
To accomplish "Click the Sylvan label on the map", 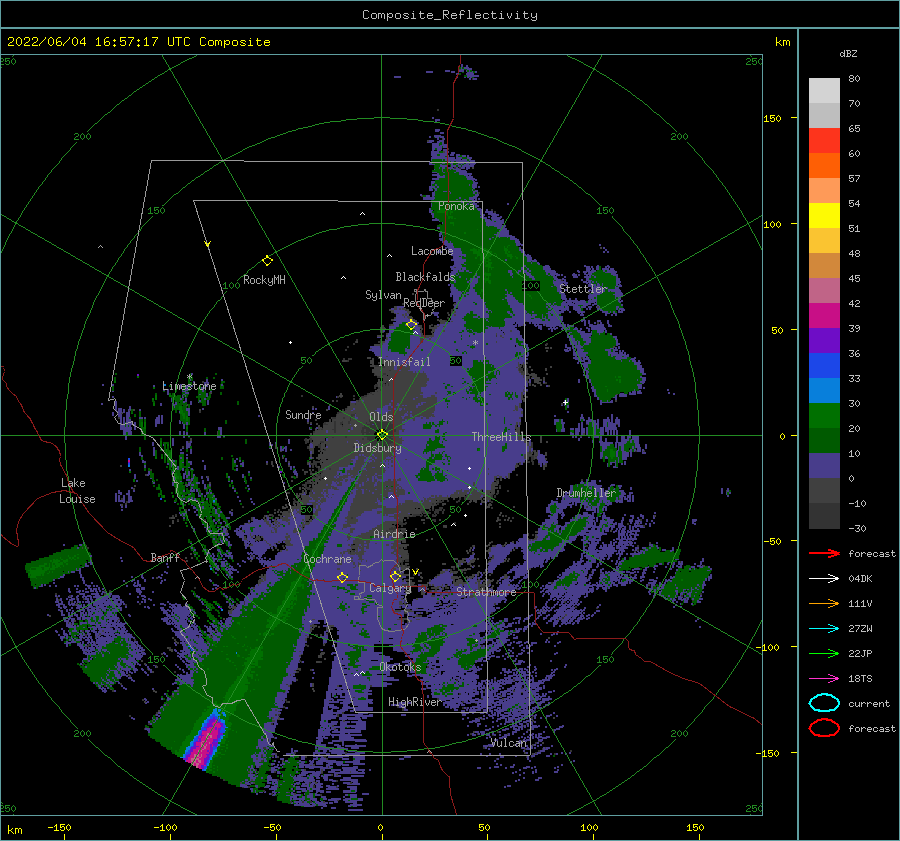I will click(x=383, y=296).
